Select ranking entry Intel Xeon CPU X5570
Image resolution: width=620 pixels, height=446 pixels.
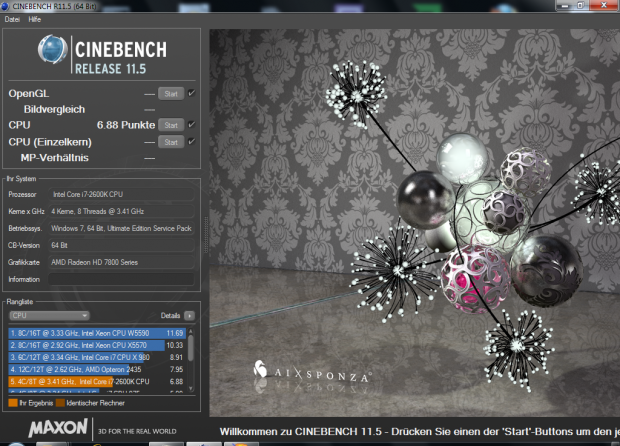click(97, 345)
